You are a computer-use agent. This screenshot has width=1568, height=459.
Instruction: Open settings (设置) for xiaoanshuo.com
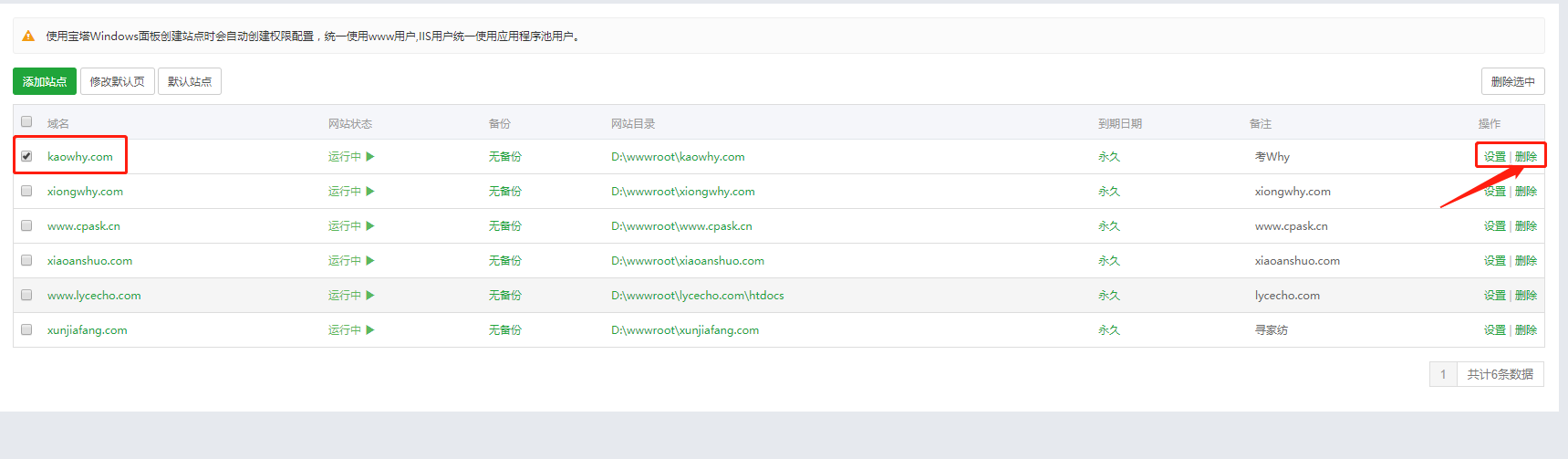(1494, 261)
